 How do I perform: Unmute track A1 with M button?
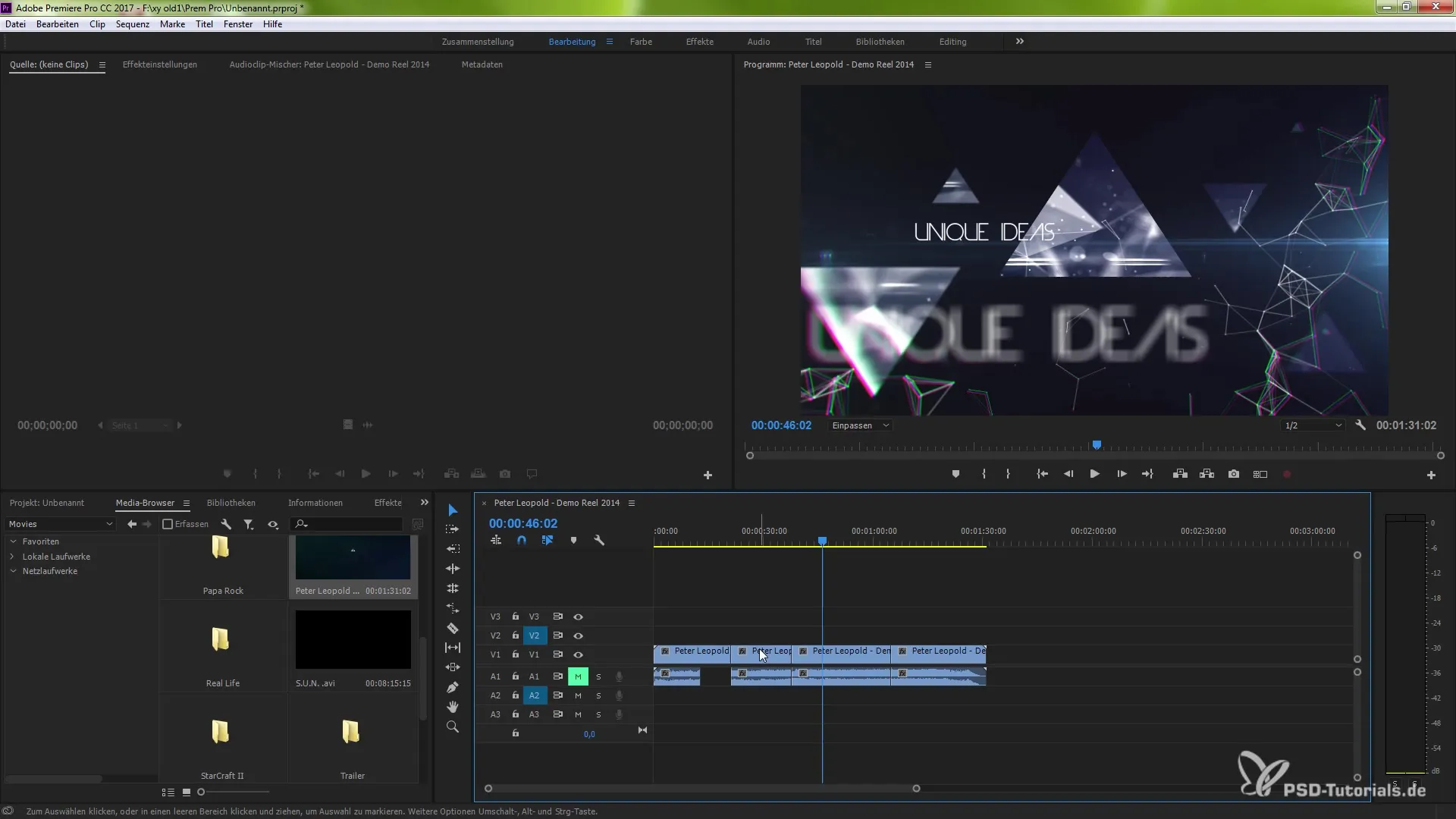tap(578, 676)
